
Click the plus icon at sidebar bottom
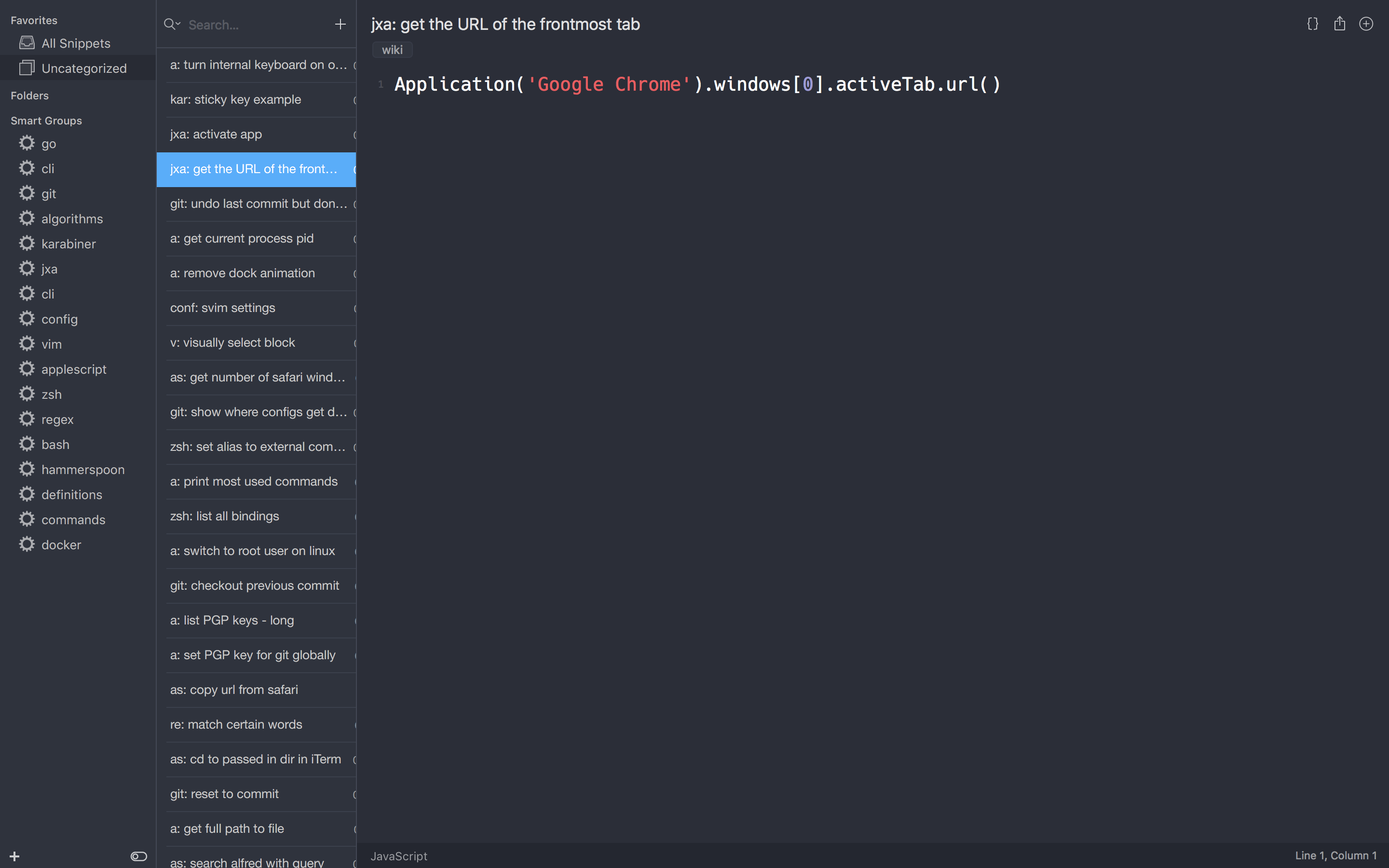tap(15, 856)
